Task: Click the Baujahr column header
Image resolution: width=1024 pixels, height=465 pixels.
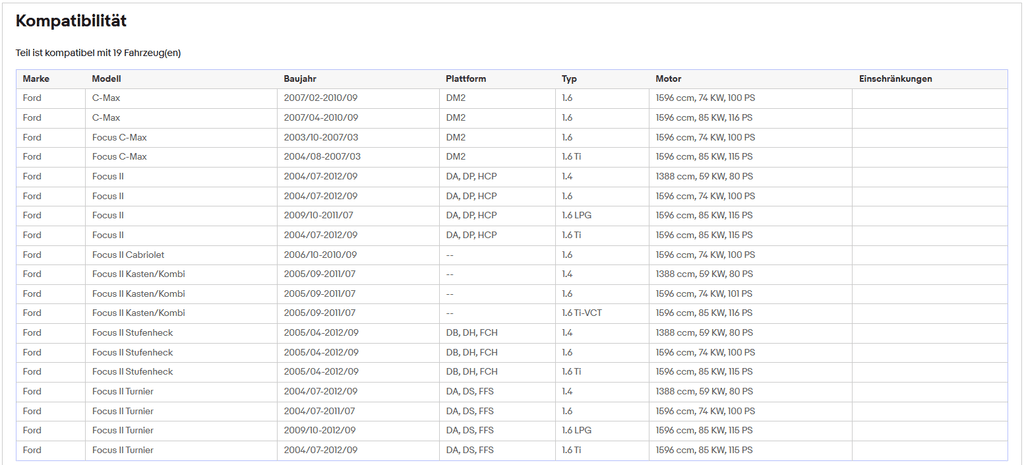Action: pyautogui.click(x=300, y=79)
